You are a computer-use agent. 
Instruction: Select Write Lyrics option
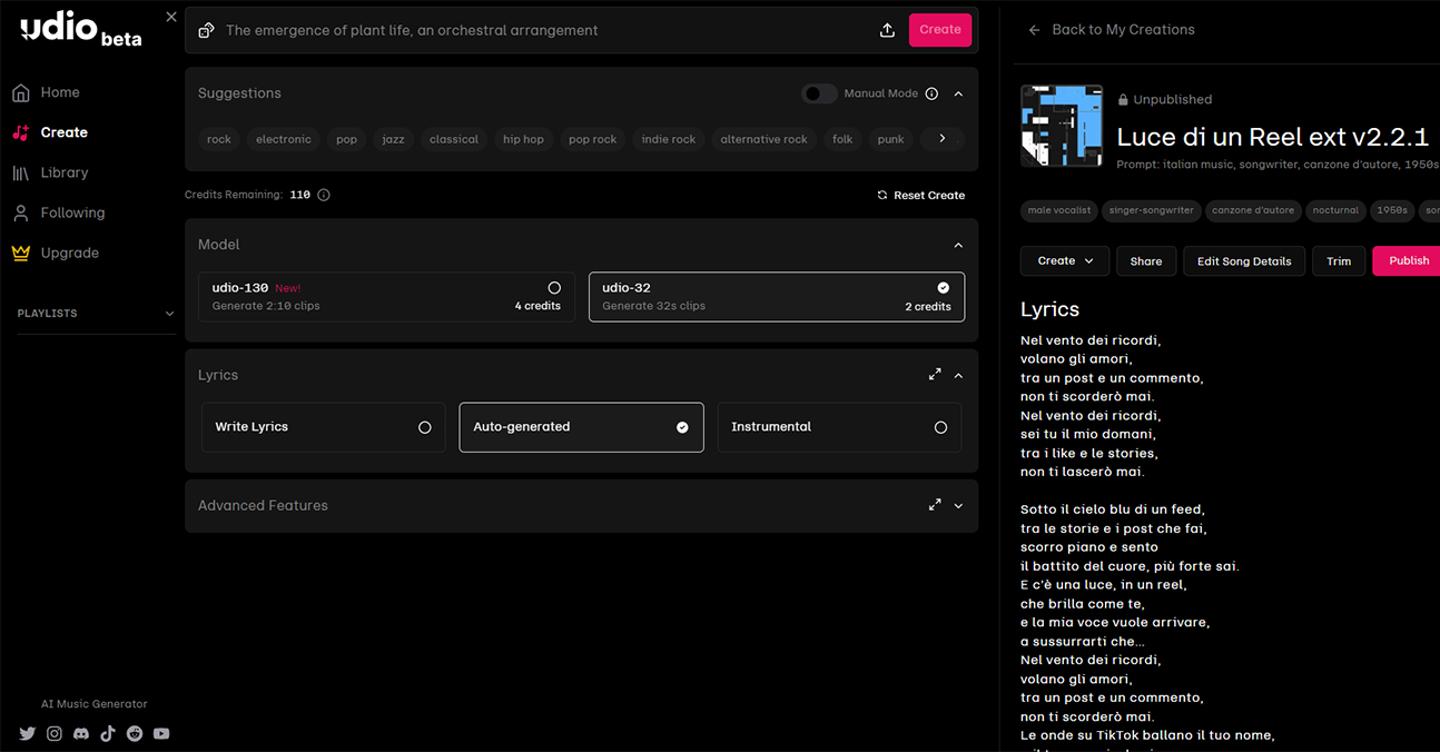coord(323,427)
